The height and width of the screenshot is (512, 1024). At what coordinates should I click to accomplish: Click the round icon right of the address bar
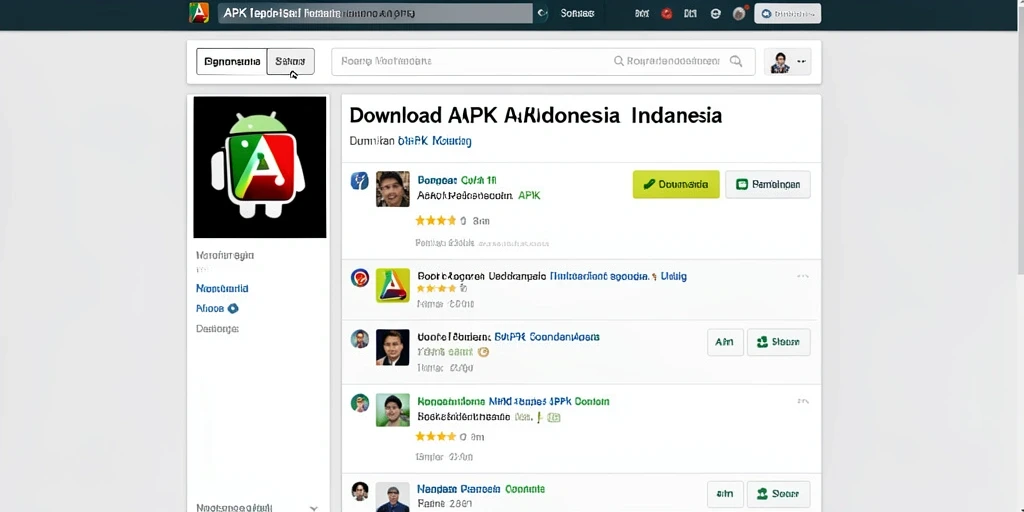(x=541, y=13)
